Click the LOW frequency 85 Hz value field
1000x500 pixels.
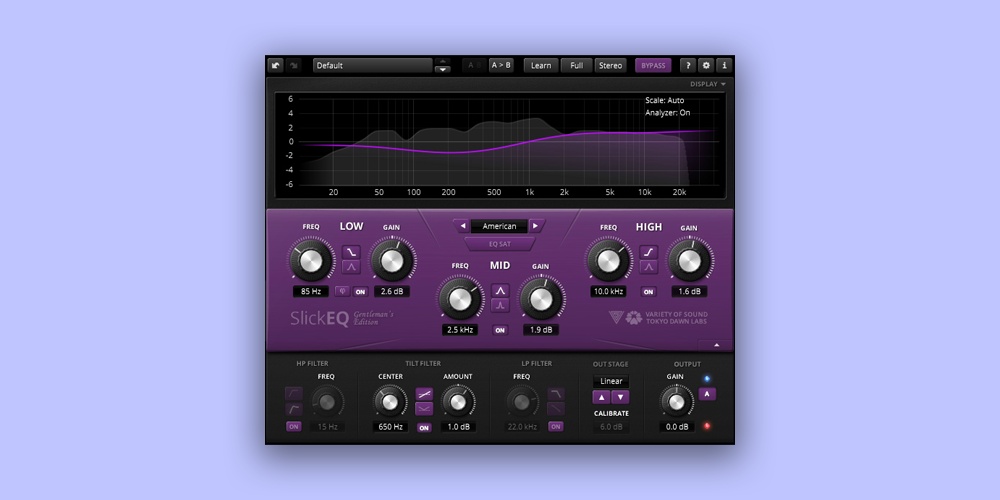310,292
